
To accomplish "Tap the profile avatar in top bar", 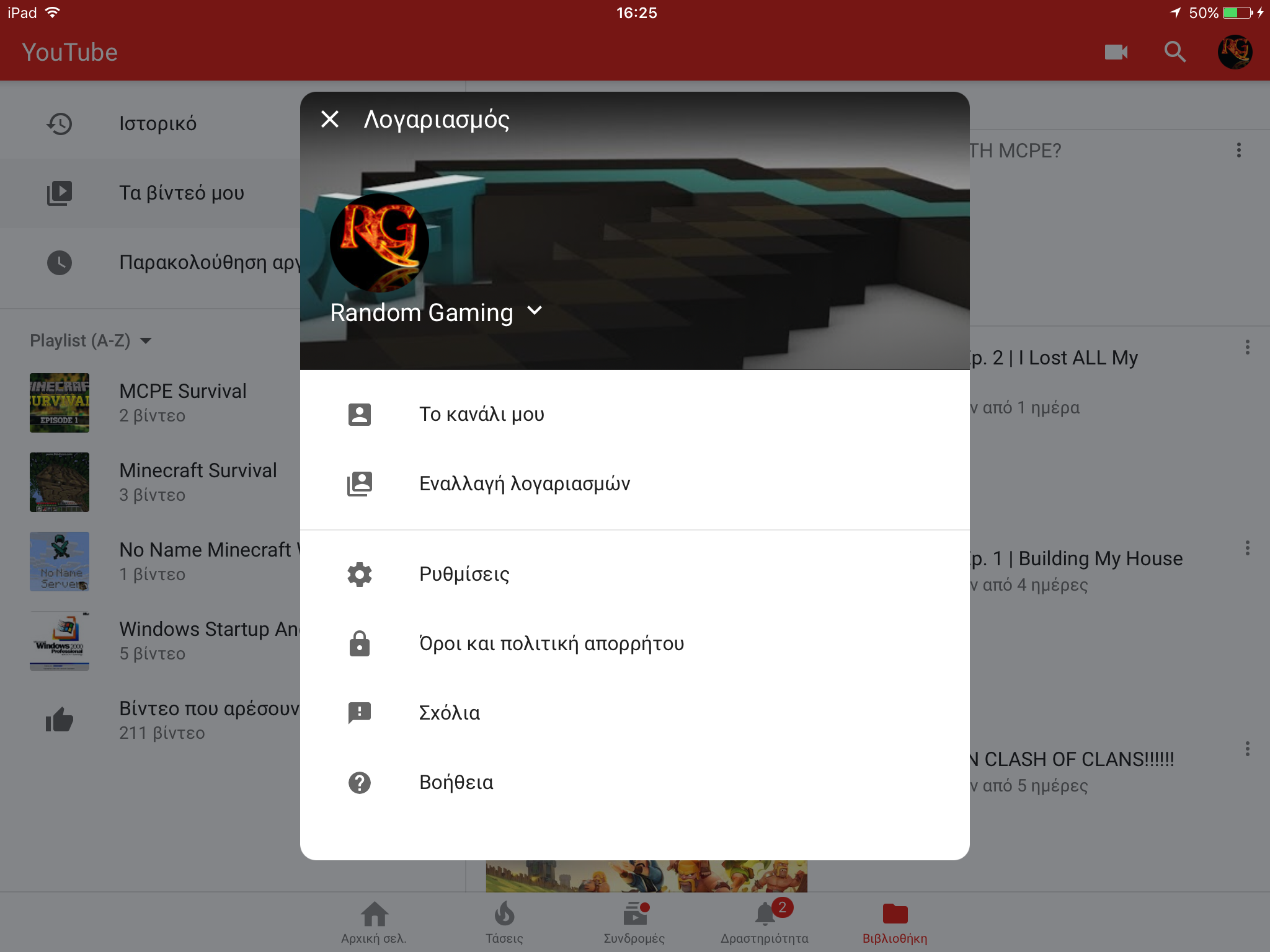I will [1235, 52].
